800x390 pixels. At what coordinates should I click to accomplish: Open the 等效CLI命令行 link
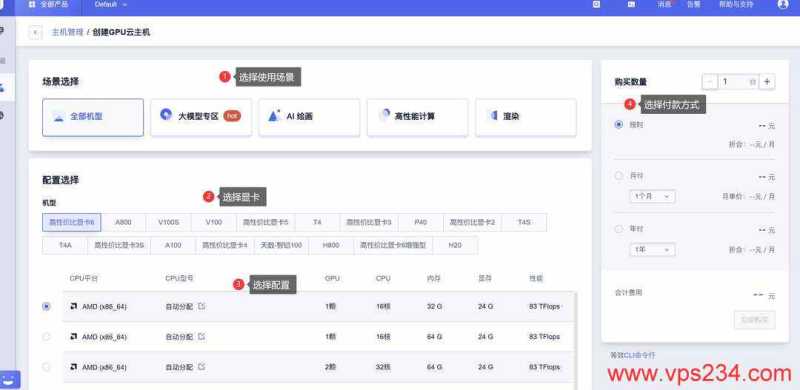pos(633,355)
